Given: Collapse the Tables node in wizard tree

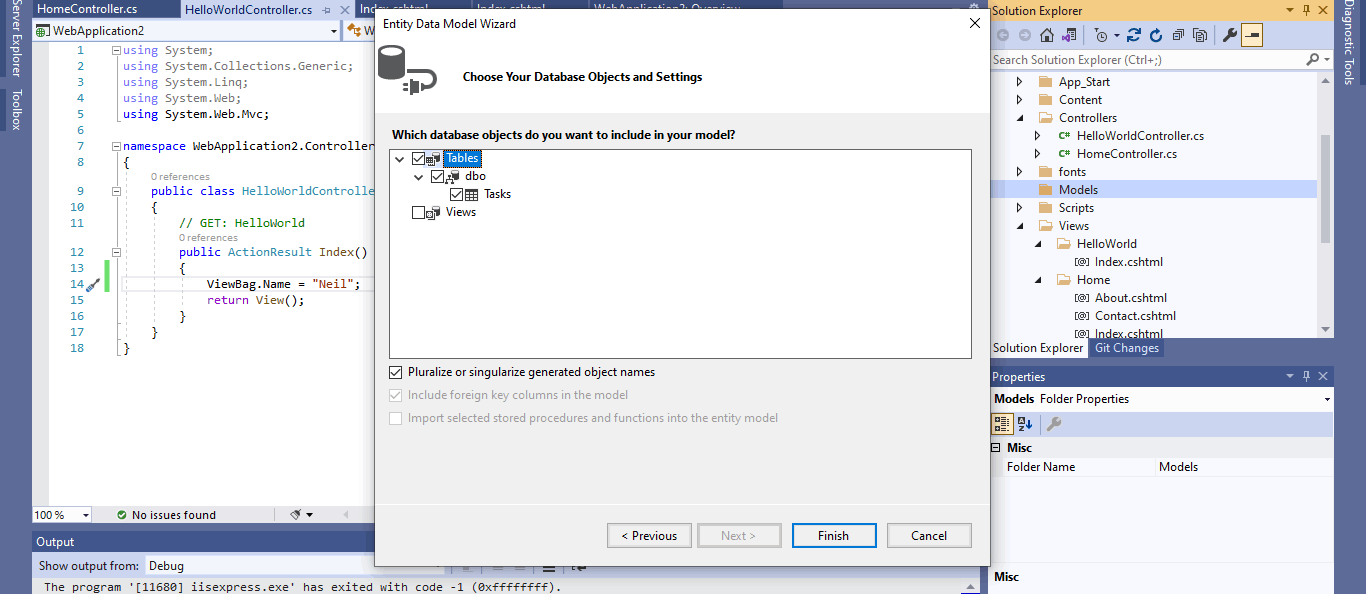Looking at the screenshot, I should (x=400, y=158).
